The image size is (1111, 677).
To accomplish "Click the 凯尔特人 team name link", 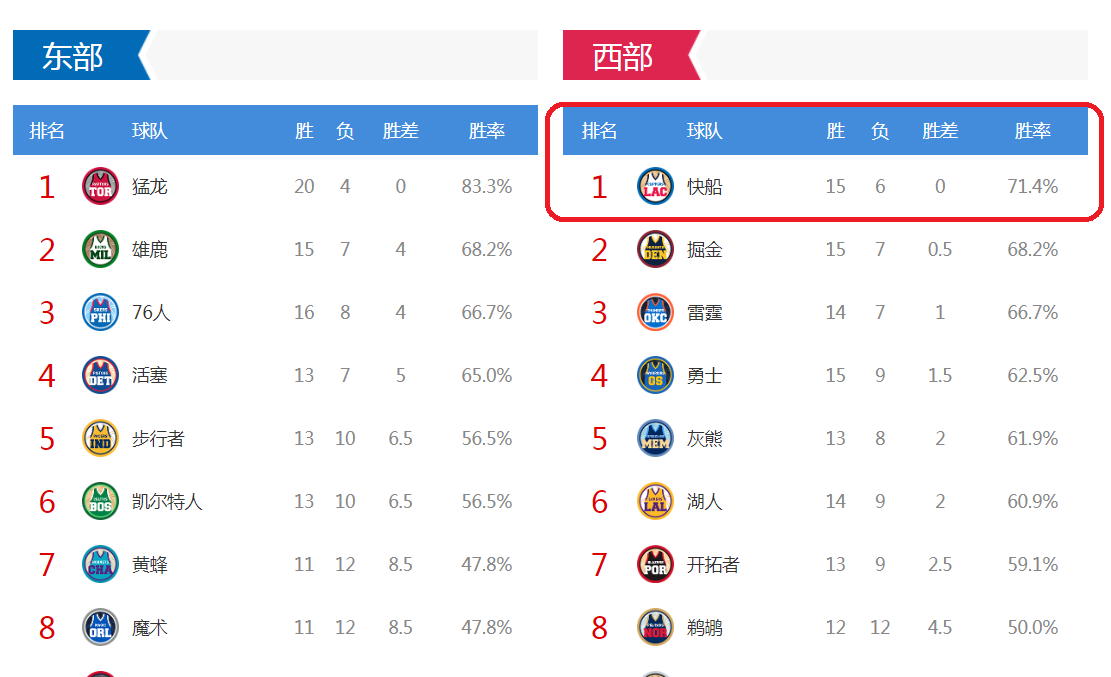I will point(167,501).
